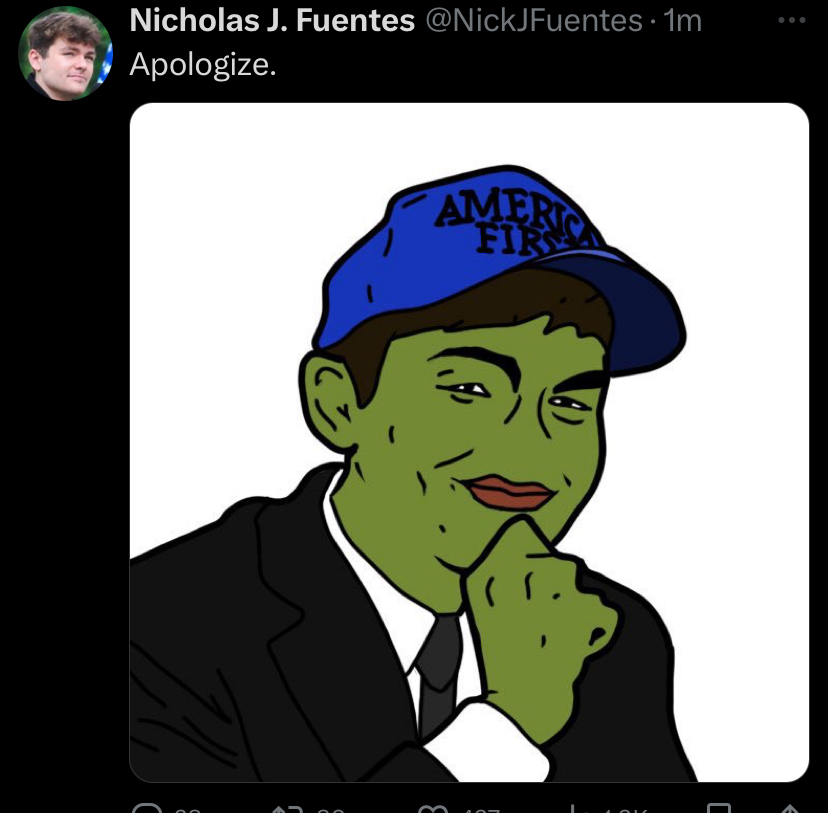Tap the view count number
Viewport: 828px width, 813px height.
625,810
